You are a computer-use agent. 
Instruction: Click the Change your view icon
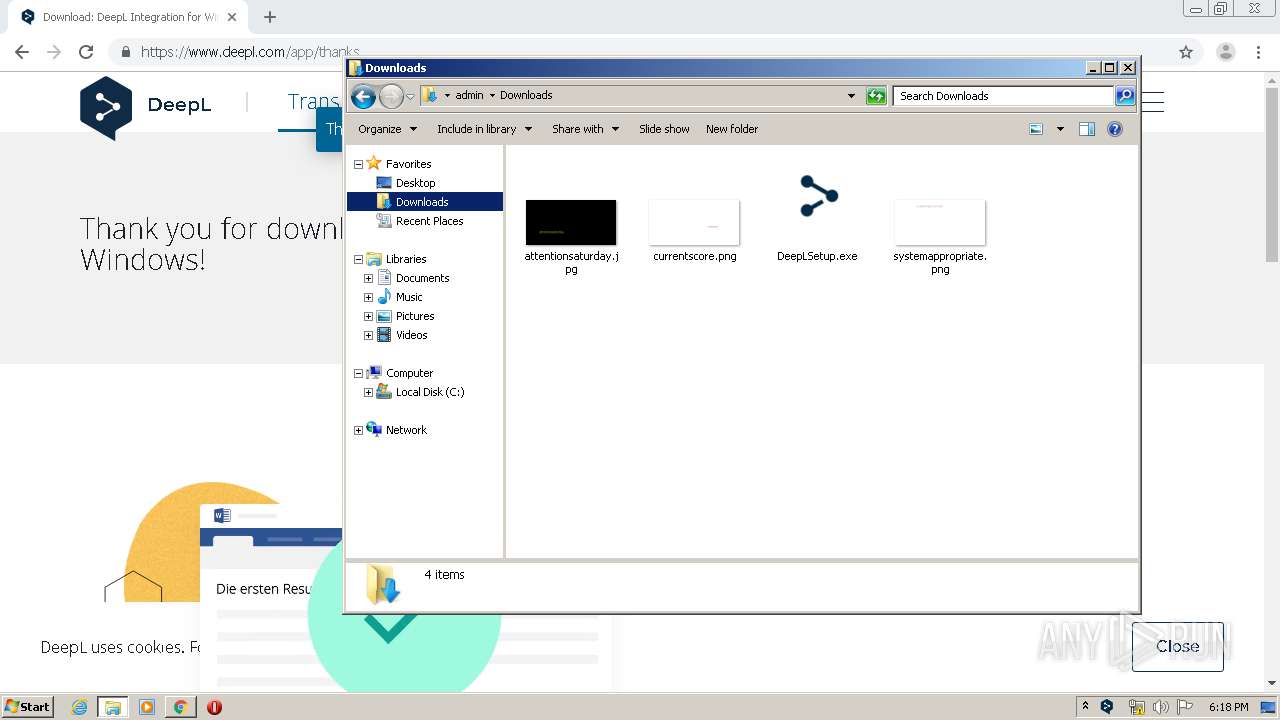(1036, 129)
